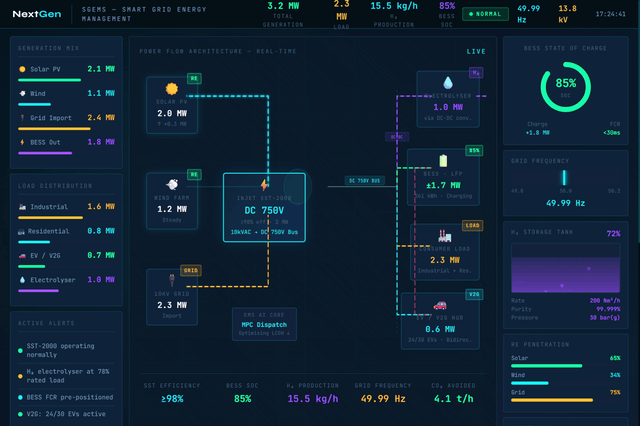Click the LOAD badge on Consumer Load node
The height and width of the screenshot is (426, 640).
(x=472, y=225)
